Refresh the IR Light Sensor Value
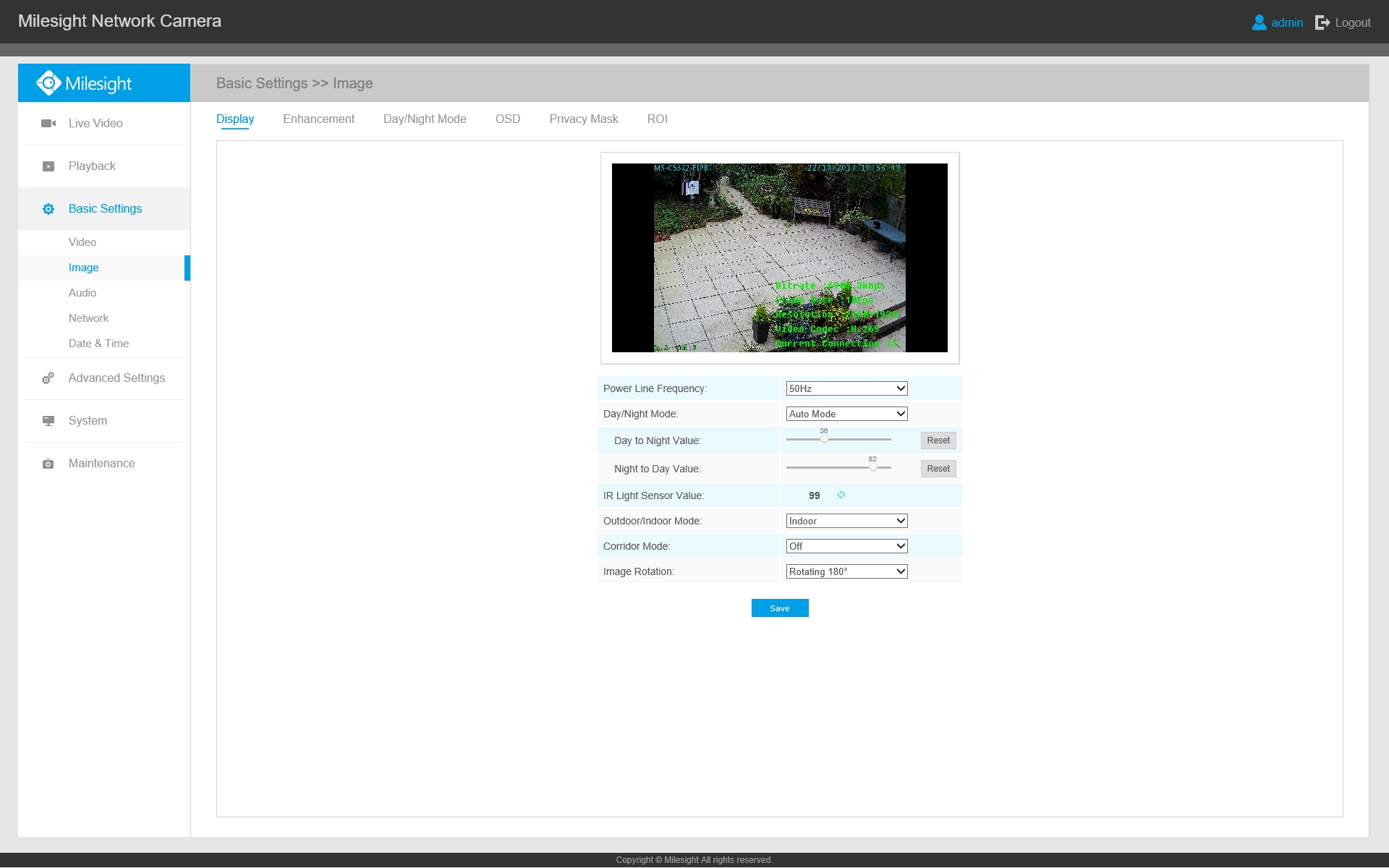Screen dimensions: 1389x868 point(841,495)
